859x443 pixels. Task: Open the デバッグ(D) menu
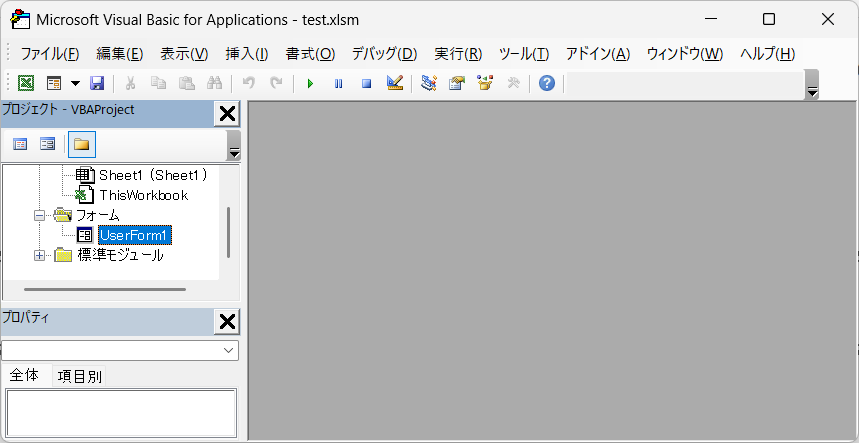point(385,54)
